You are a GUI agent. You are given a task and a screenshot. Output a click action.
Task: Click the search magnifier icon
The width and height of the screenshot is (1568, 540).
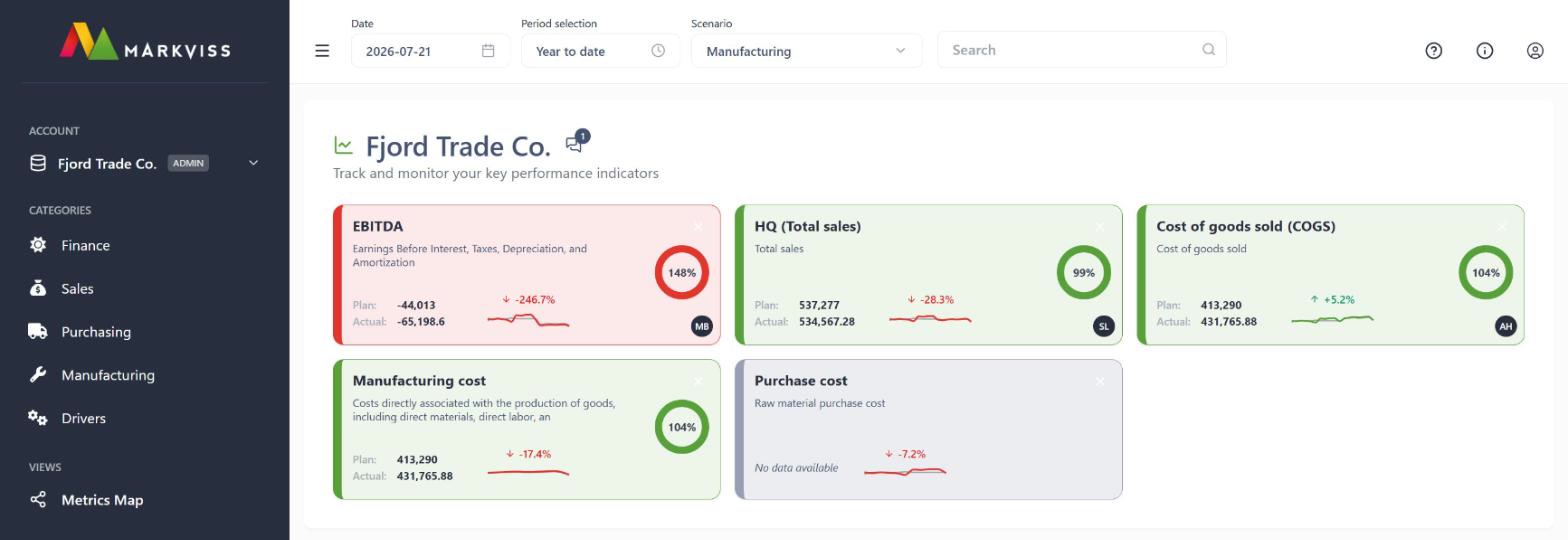tap(1208, 49)
